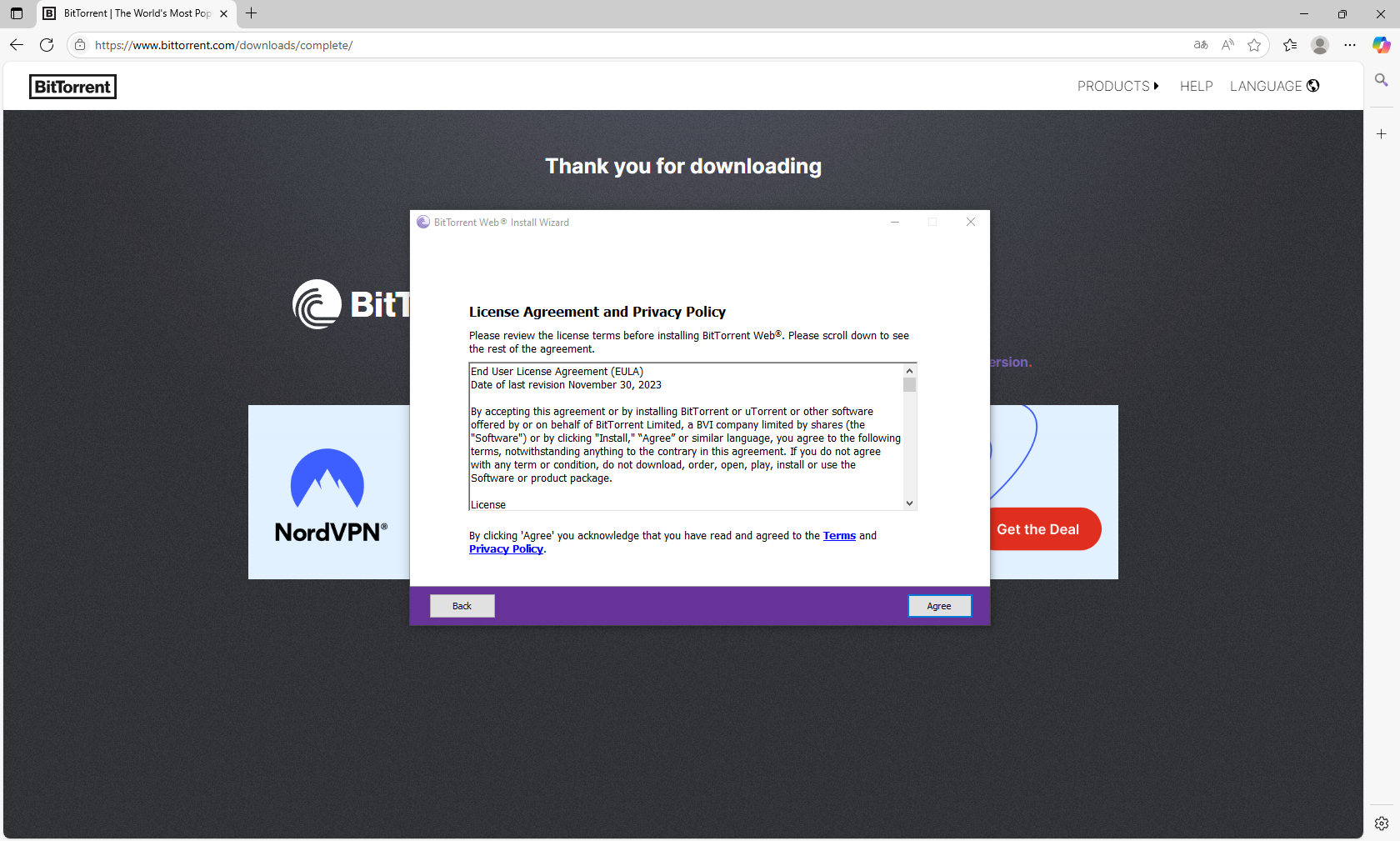The width and height of the screenshot is (1400, 841).
Task: Click the EULA scrollbar down arrow
Action: click(x=909, y=503)
